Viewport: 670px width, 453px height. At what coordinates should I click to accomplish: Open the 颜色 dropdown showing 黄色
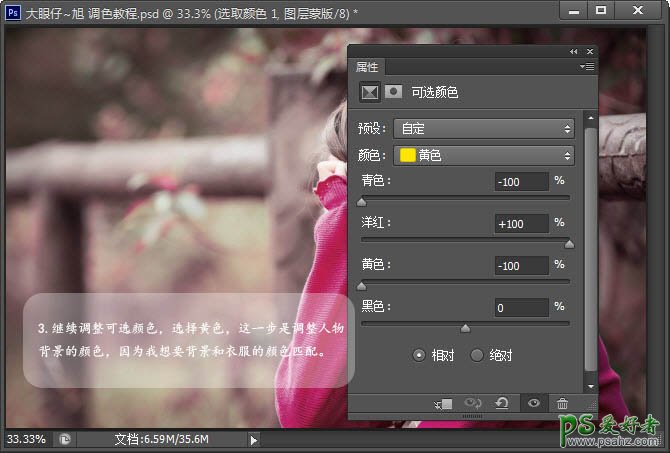tap(484, 155)
